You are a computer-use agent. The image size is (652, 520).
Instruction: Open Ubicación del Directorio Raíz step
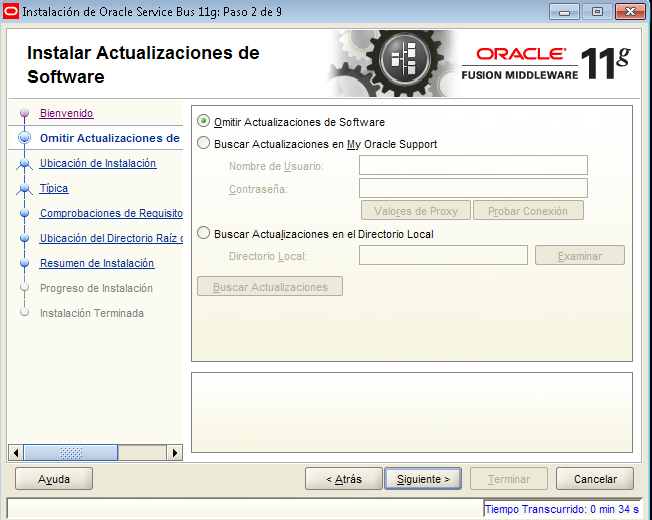[x=111, y=238]
